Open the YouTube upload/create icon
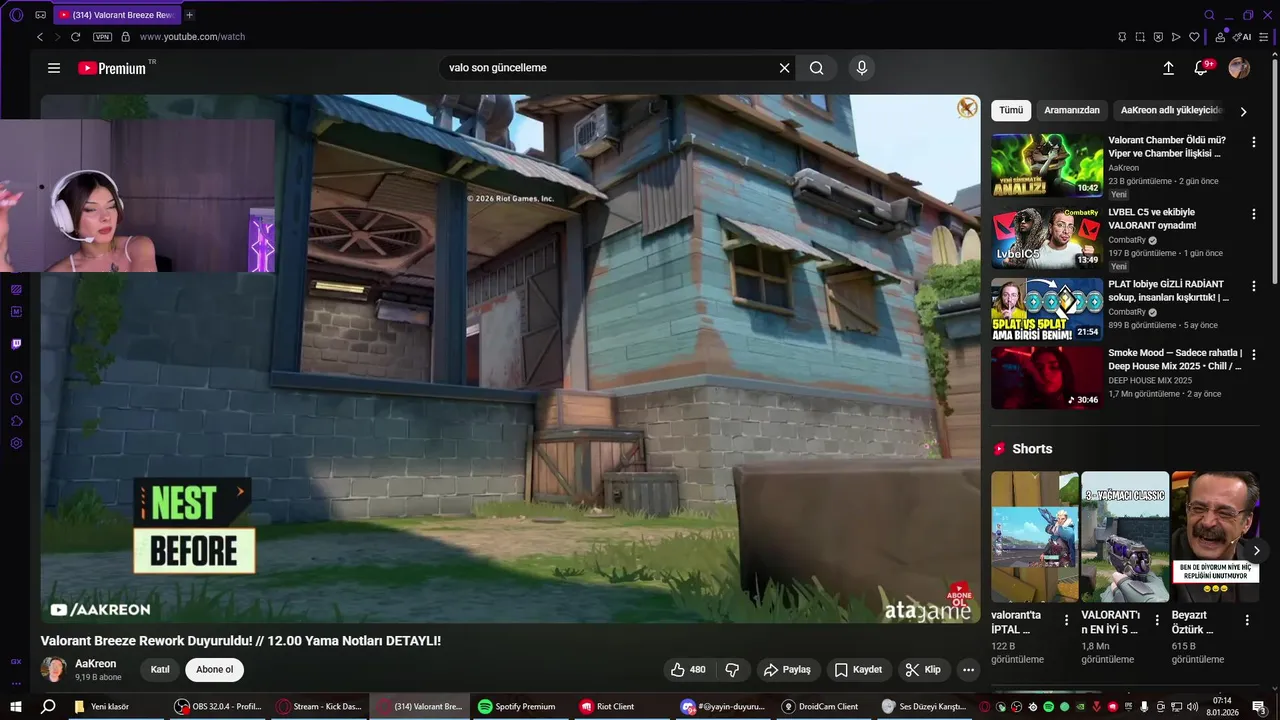 tap(1168, 68)
